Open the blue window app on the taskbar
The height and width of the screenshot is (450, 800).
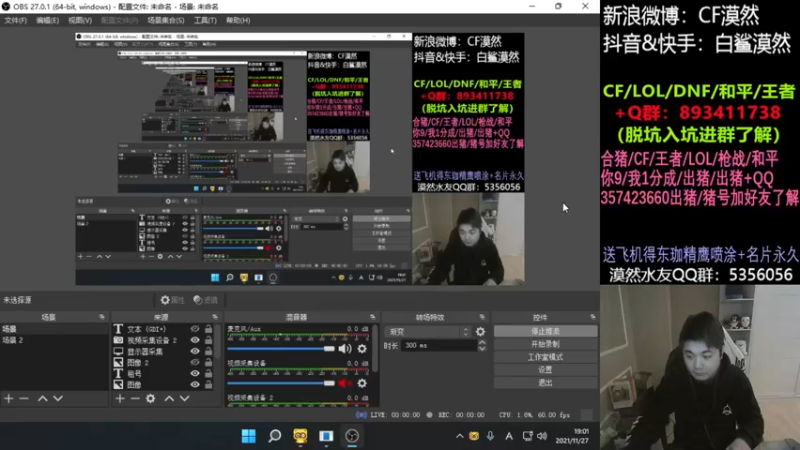pyautogui.click(x=326, y=436)
